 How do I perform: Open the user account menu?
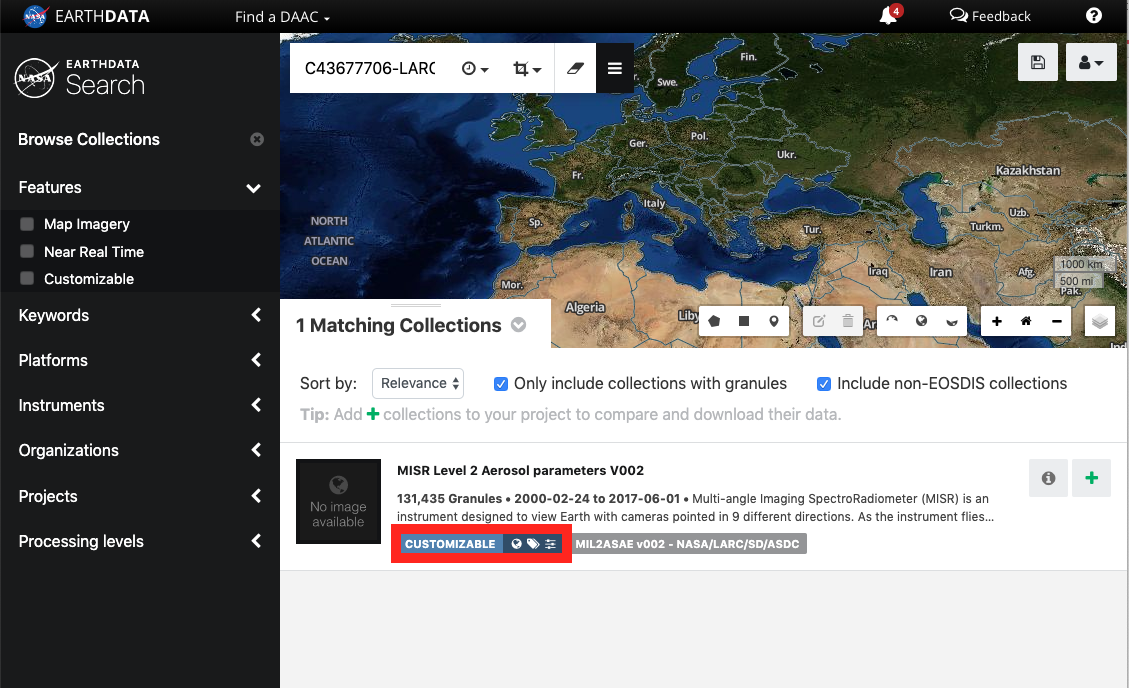[x=1091, y=63]
